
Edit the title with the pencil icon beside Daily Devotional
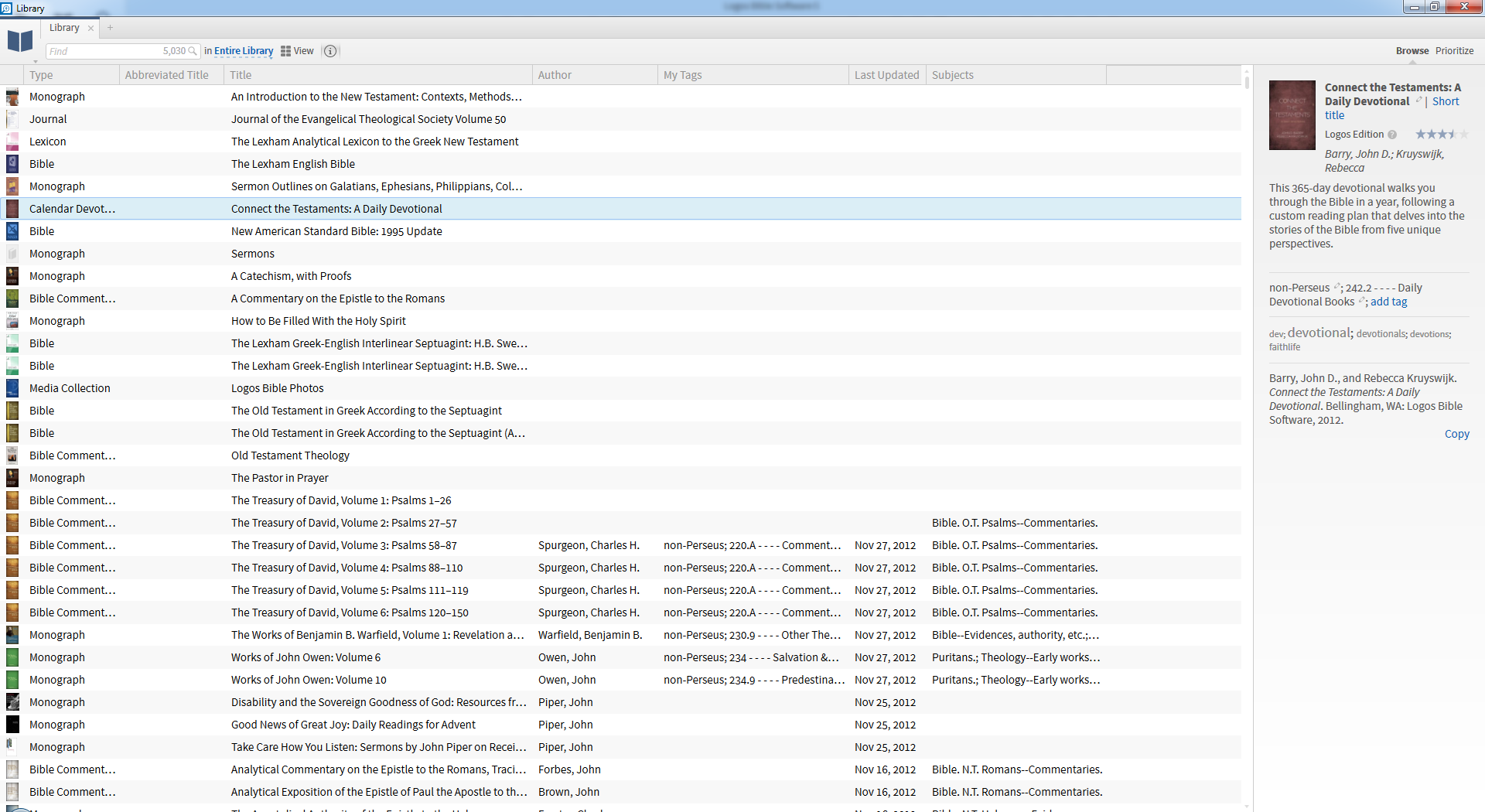pyautogui.click(x=1419, y=101)
